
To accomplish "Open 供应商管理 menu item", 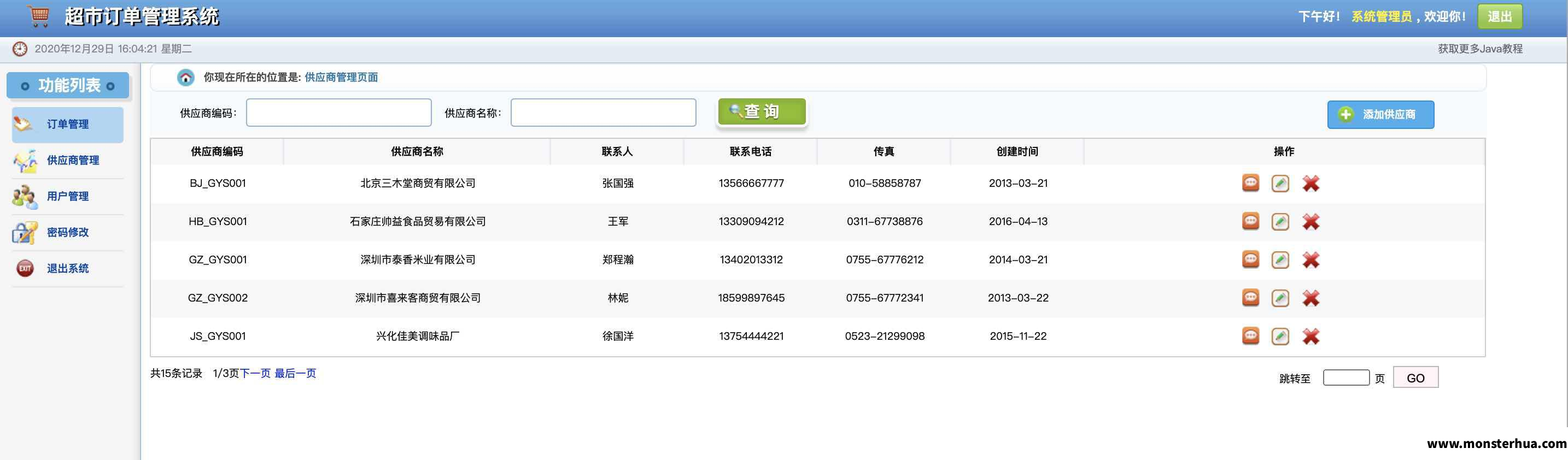I will click(x=68, y=161).
